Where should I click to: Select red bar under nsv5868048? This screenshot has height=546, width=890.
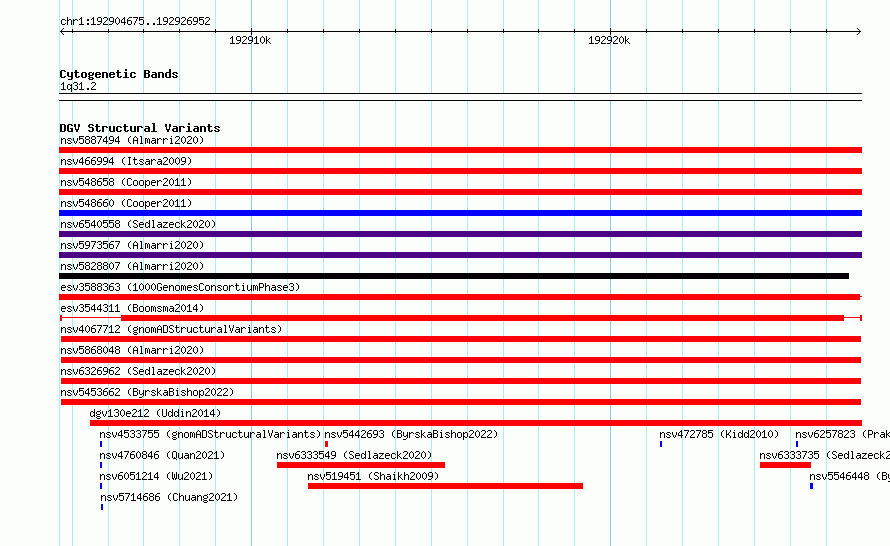(461, 360)
